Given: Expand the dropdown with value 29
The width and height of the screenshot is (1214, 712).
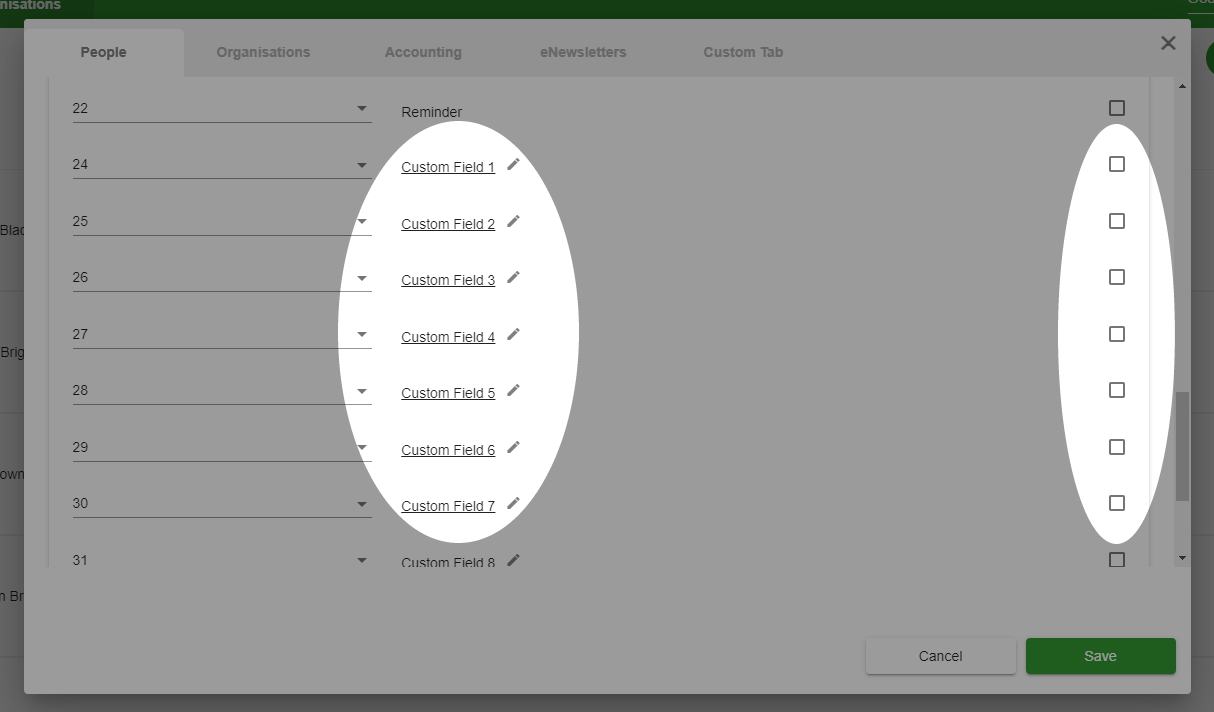Looking at the screenshot, I should tap(222, 447).
